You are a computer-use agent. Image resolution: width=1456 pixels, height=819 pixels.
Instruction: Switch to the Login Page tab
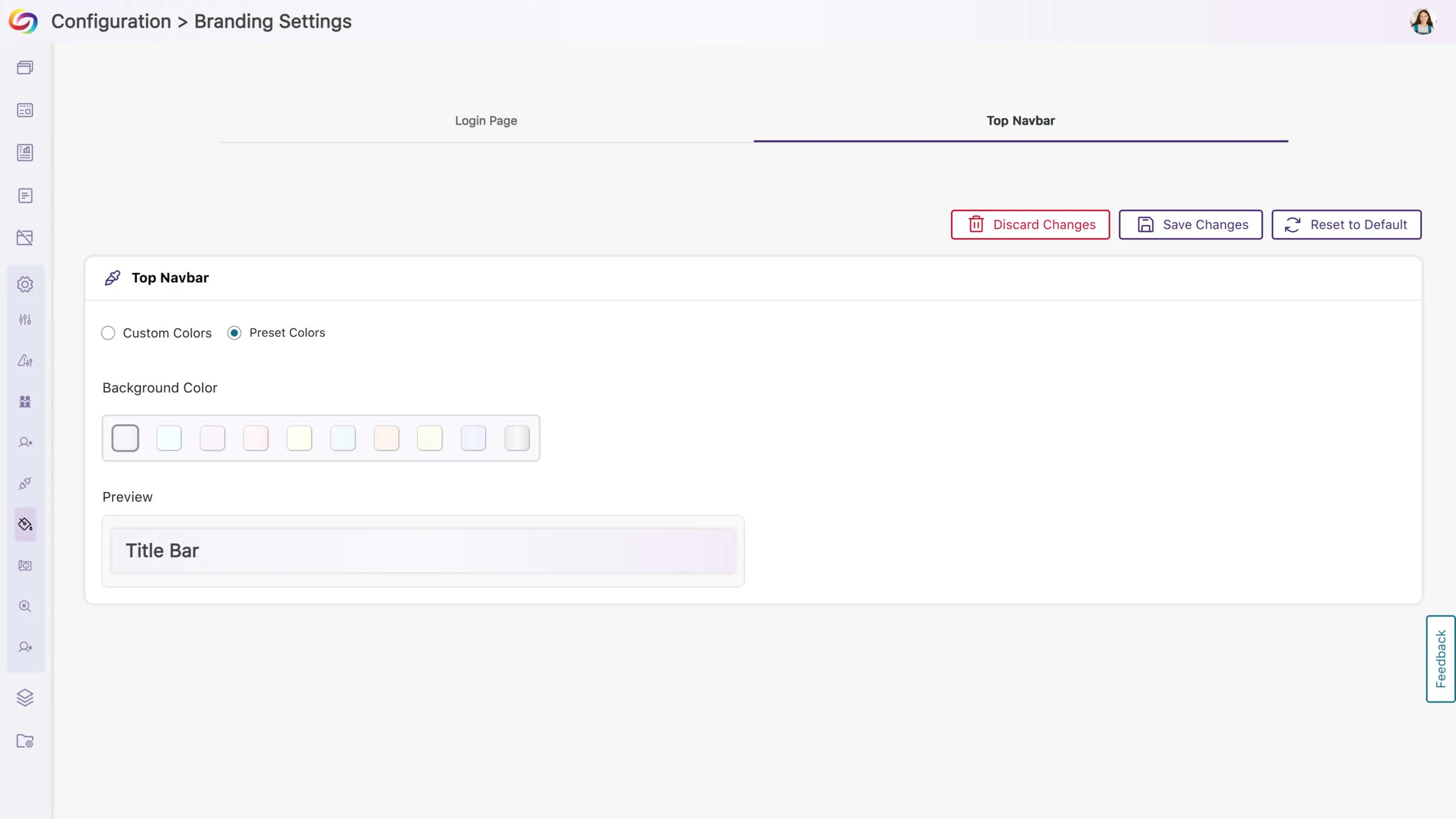(486, 121)
